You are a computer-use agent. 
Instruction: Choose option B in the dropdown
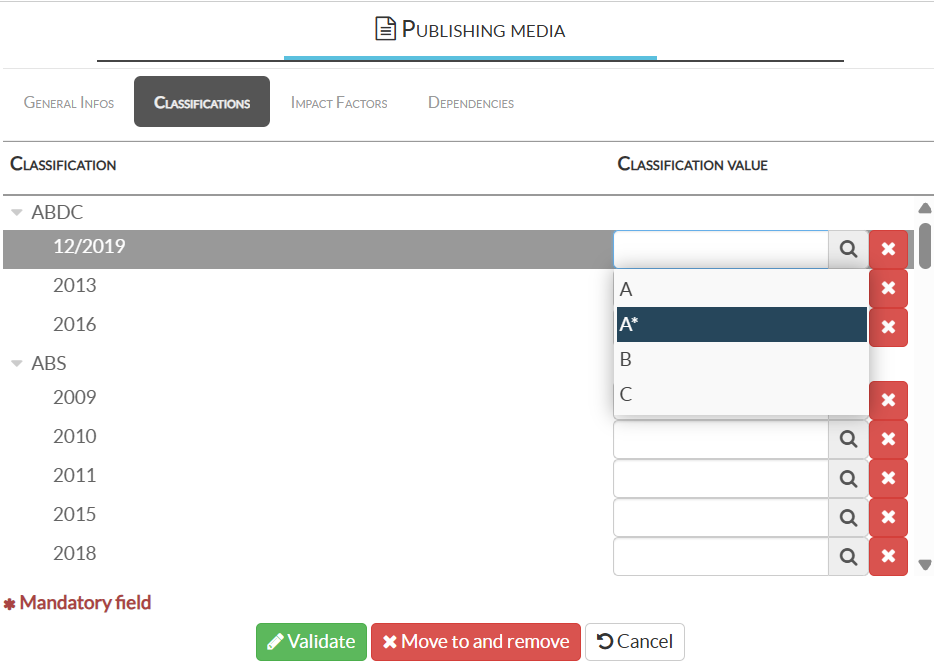point(740,360)
